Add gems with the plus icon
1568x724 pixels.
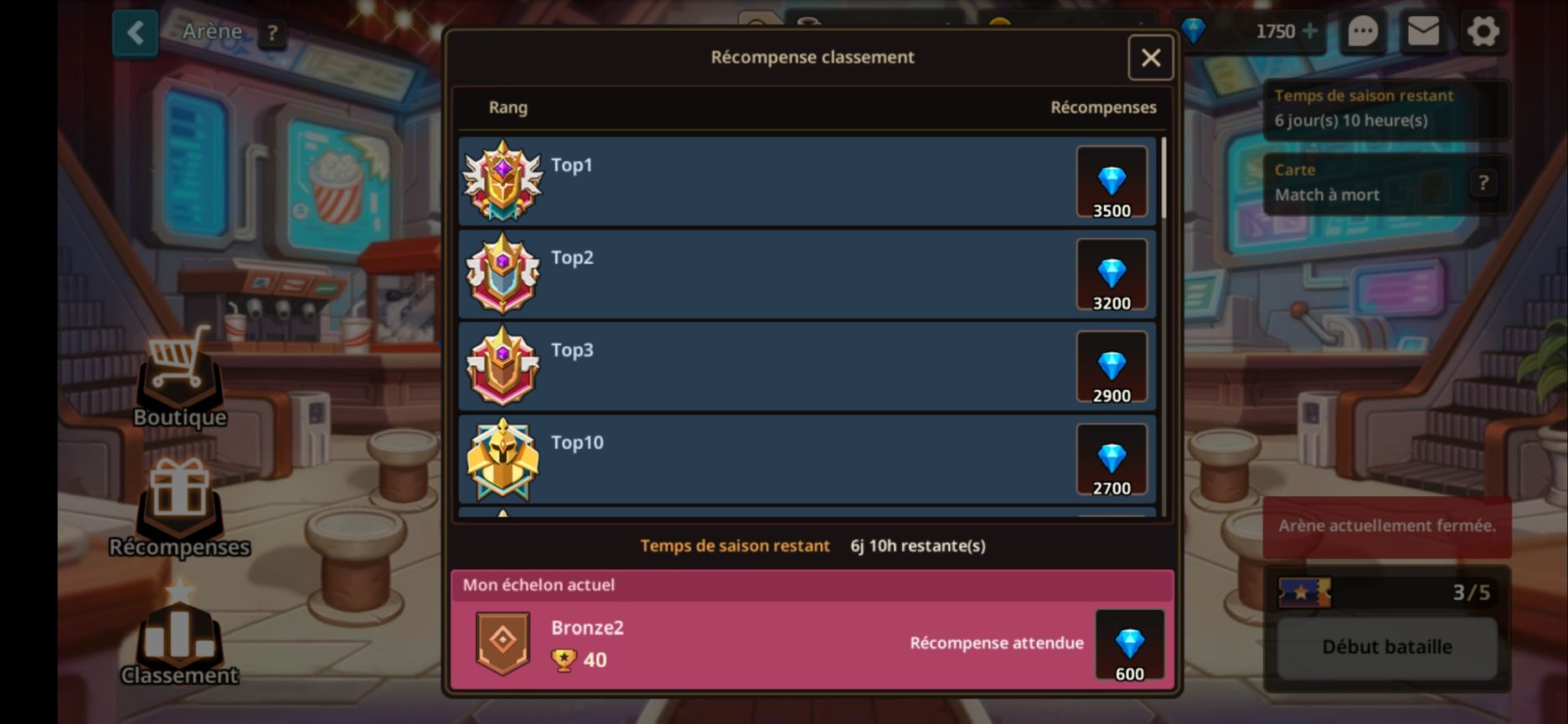(x=1310, y=31)
